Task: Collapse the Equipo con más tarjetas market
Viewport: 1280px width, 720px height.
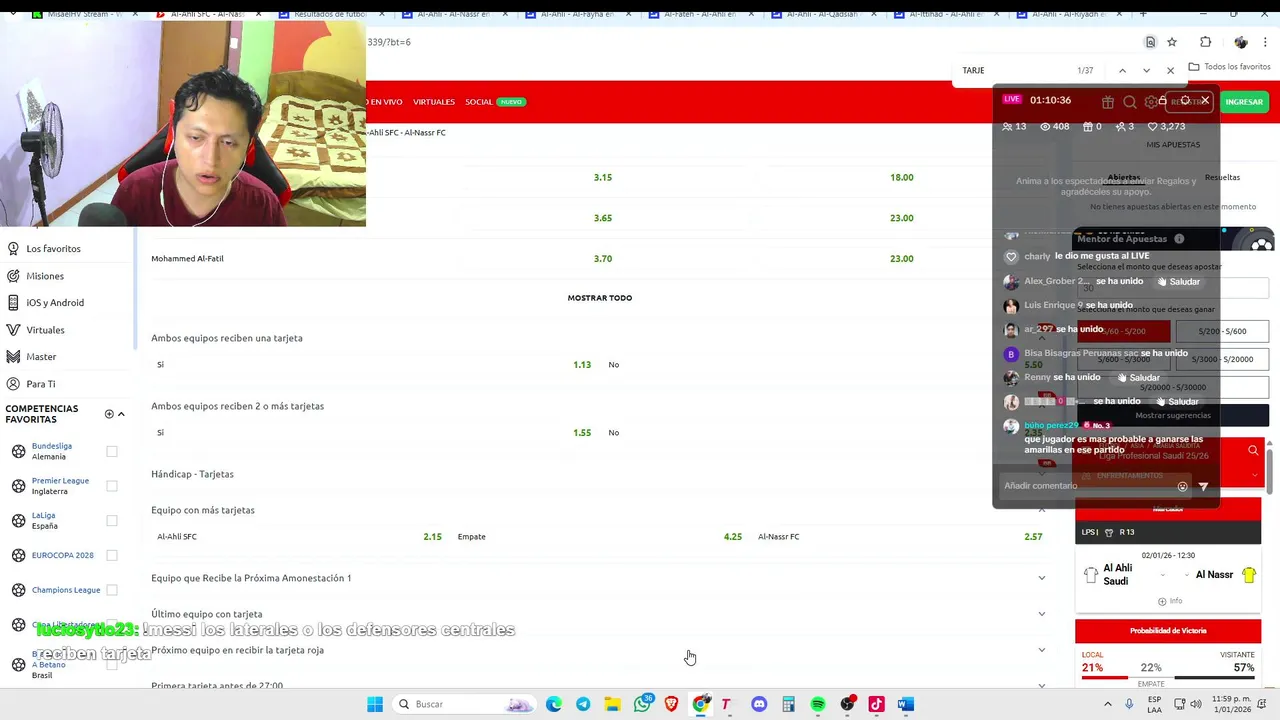Action: point(1042,510)
